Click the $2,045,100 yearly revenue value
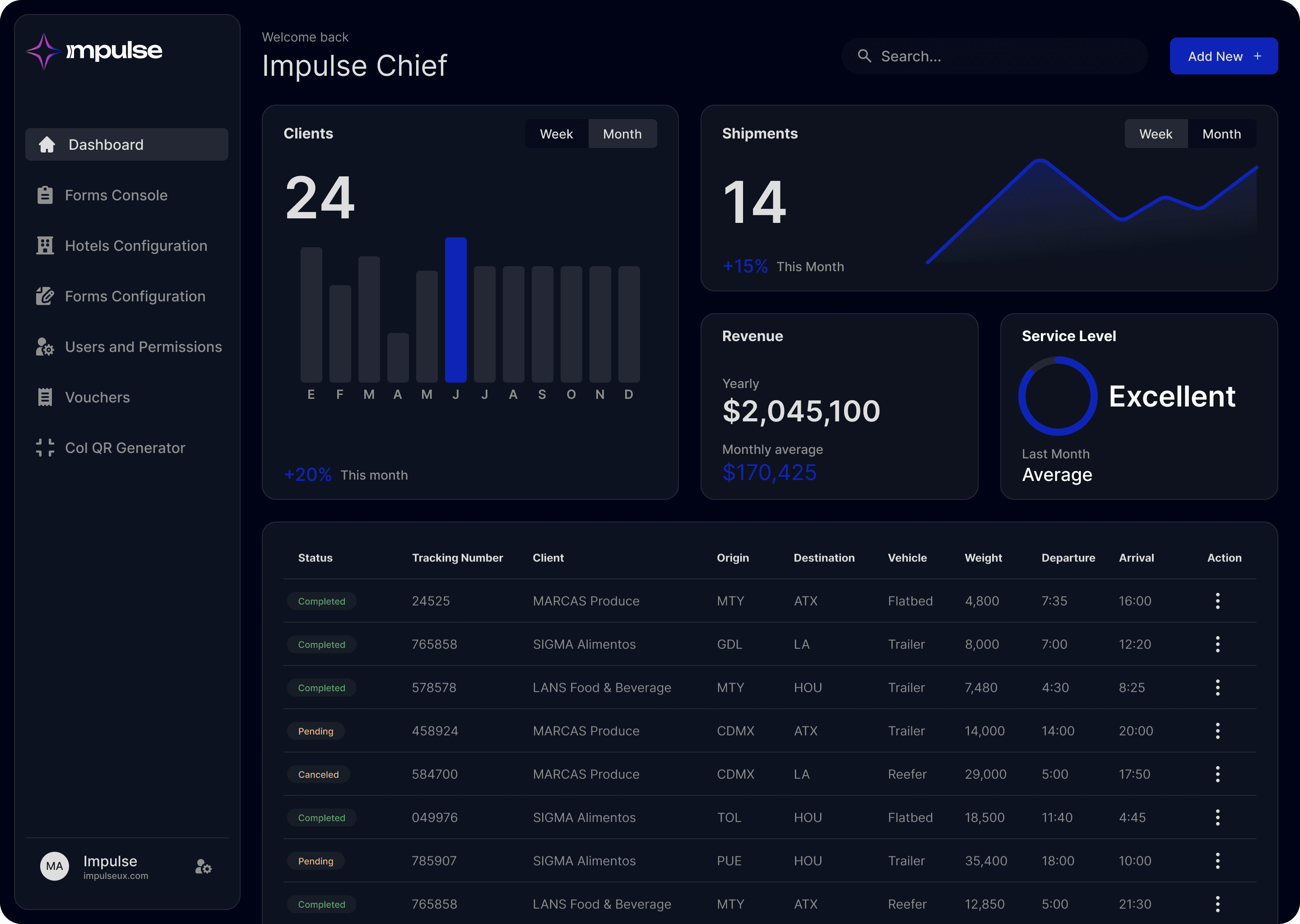1300x924 pixels. (x=801, y=411)
